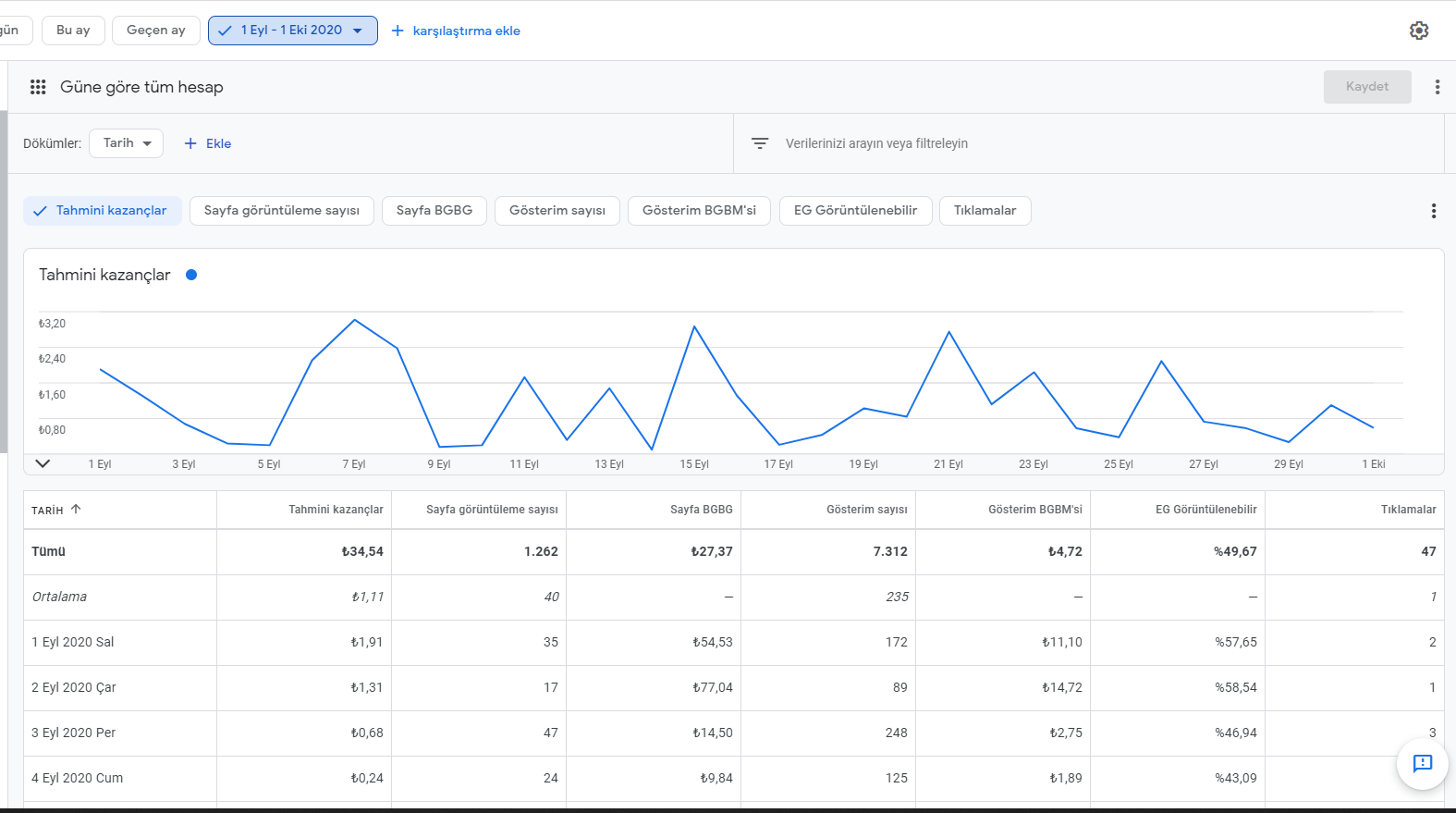Screen dimensions: 1456x813
Task: Click the feedback chat bubble icon
Action: (x=1423, y=764)
